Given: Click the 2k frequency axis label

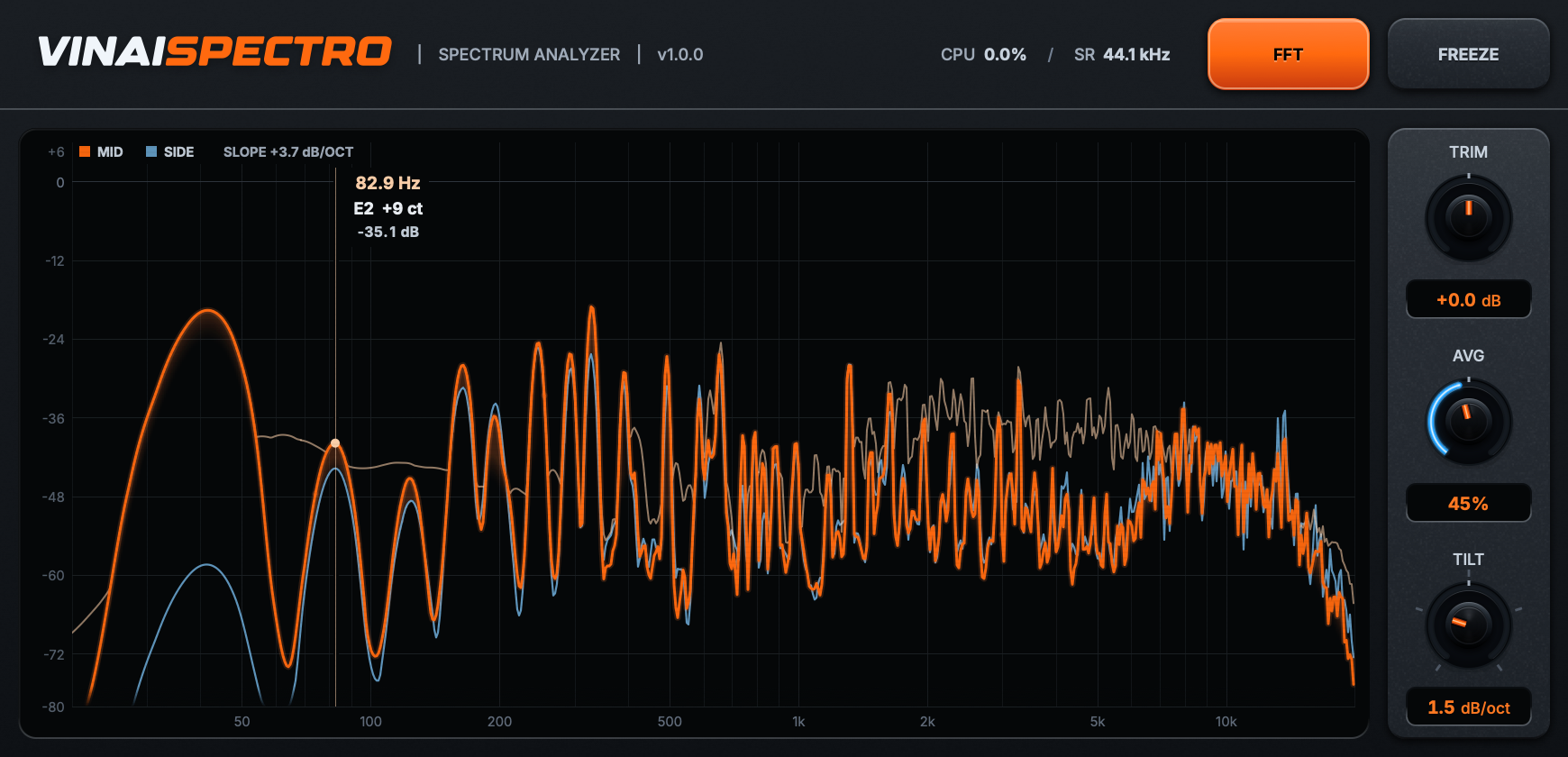Looking at the screenshot, I should pyautogui.click(x=927, y=721).
